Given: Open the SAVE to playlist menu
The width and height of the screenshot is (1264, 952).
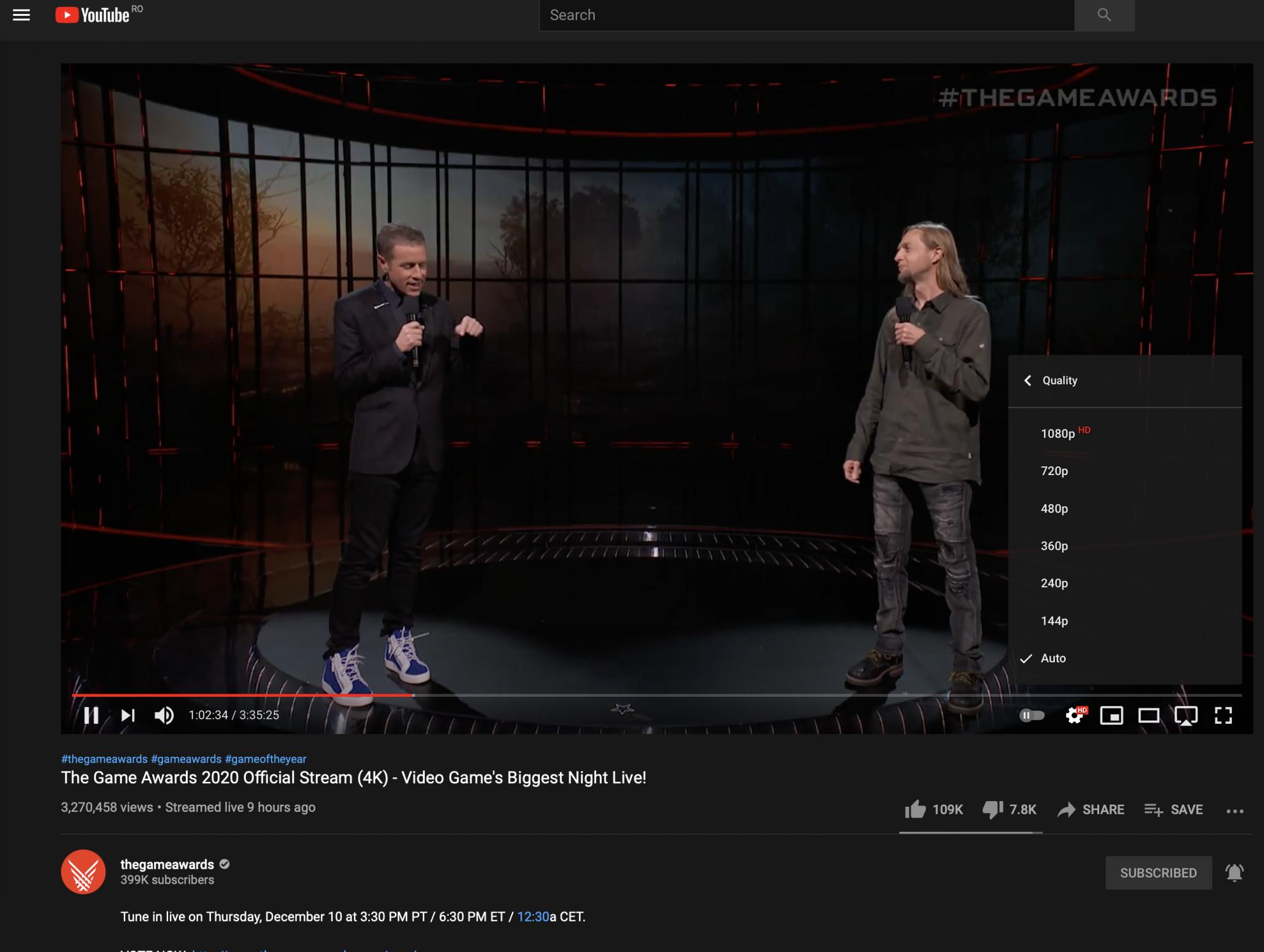Looking at the screenshot, I should pos(1174,810).
